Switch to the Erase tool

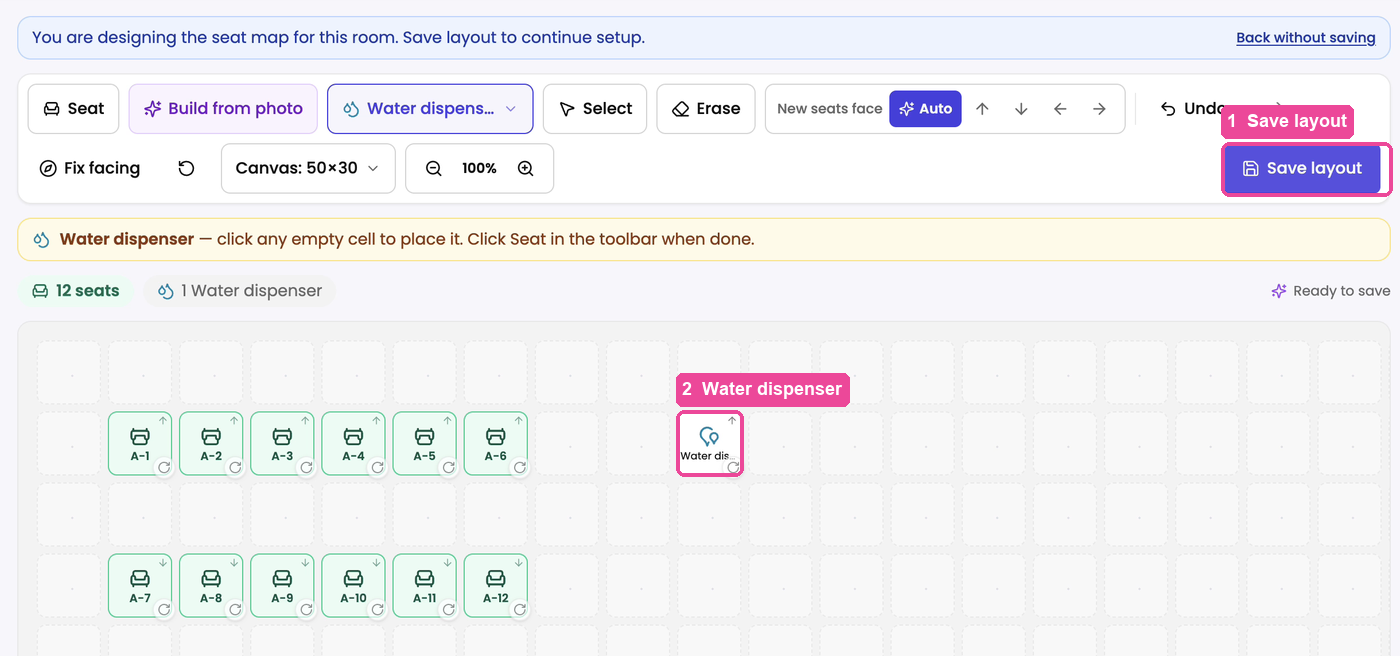706,109
